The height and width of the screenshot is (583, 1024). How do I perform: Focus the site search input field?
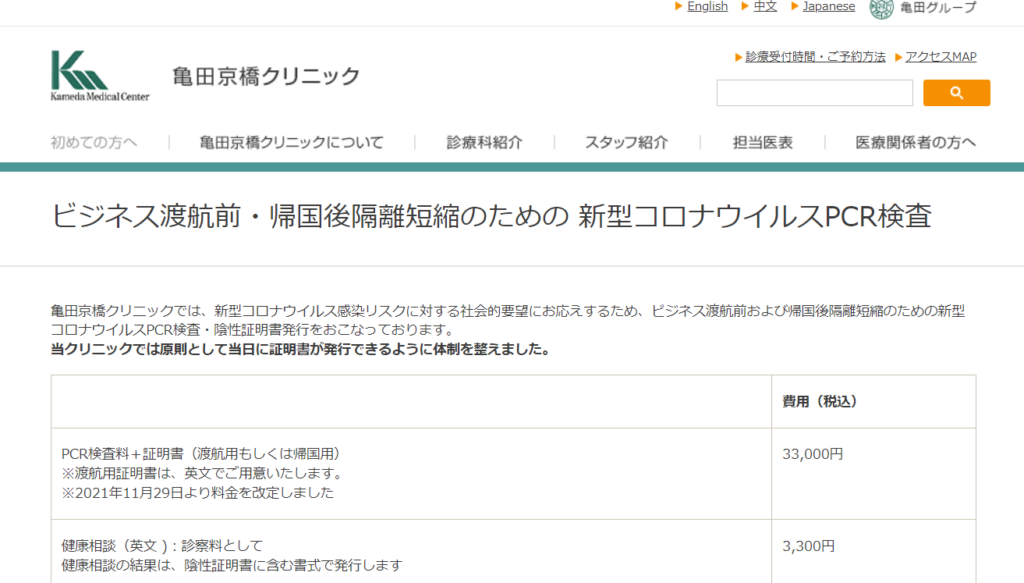pyautogui.click(x=814, y=93)
